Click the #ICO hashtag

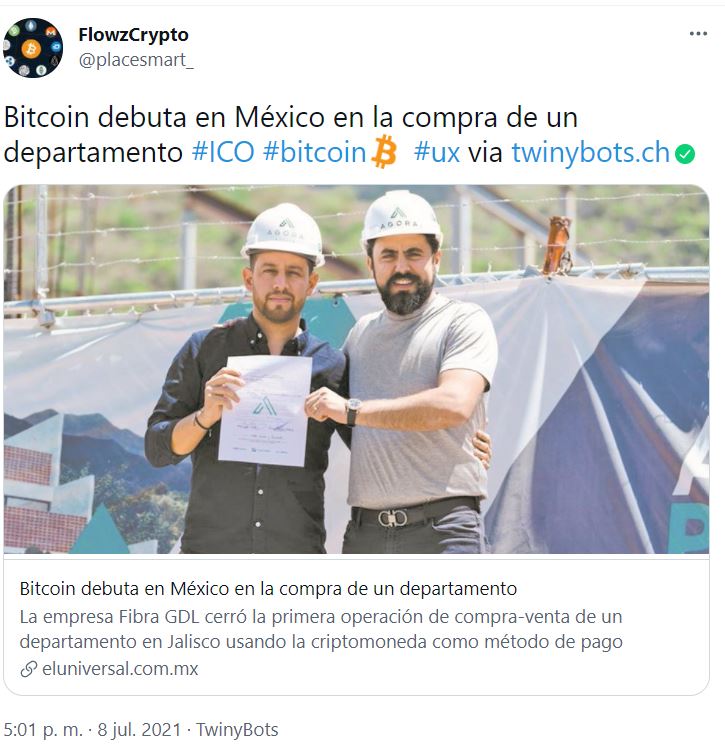(x=223, y=152)
